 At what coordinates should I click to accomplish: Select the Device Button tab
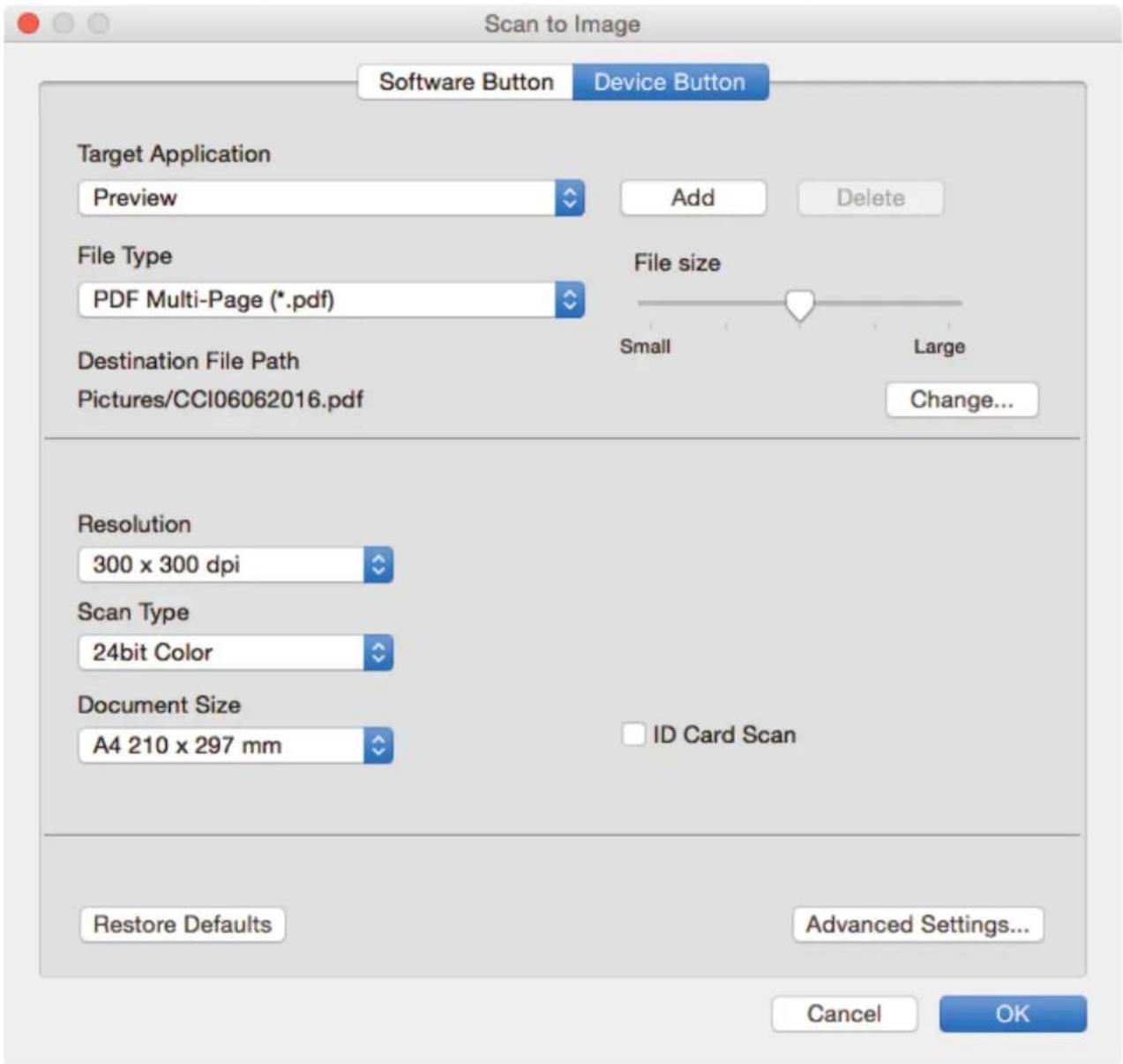point(670,82)
